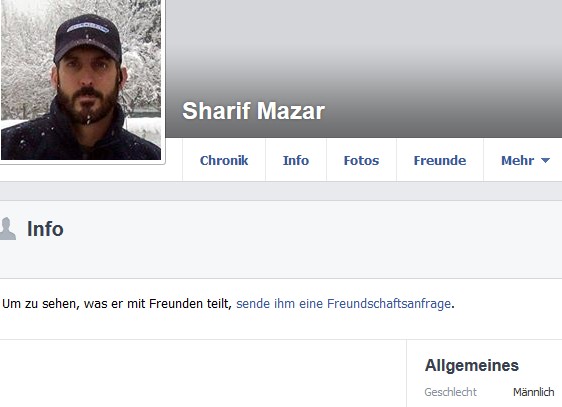Click the arrow beside Mehr

pos(545,161)
